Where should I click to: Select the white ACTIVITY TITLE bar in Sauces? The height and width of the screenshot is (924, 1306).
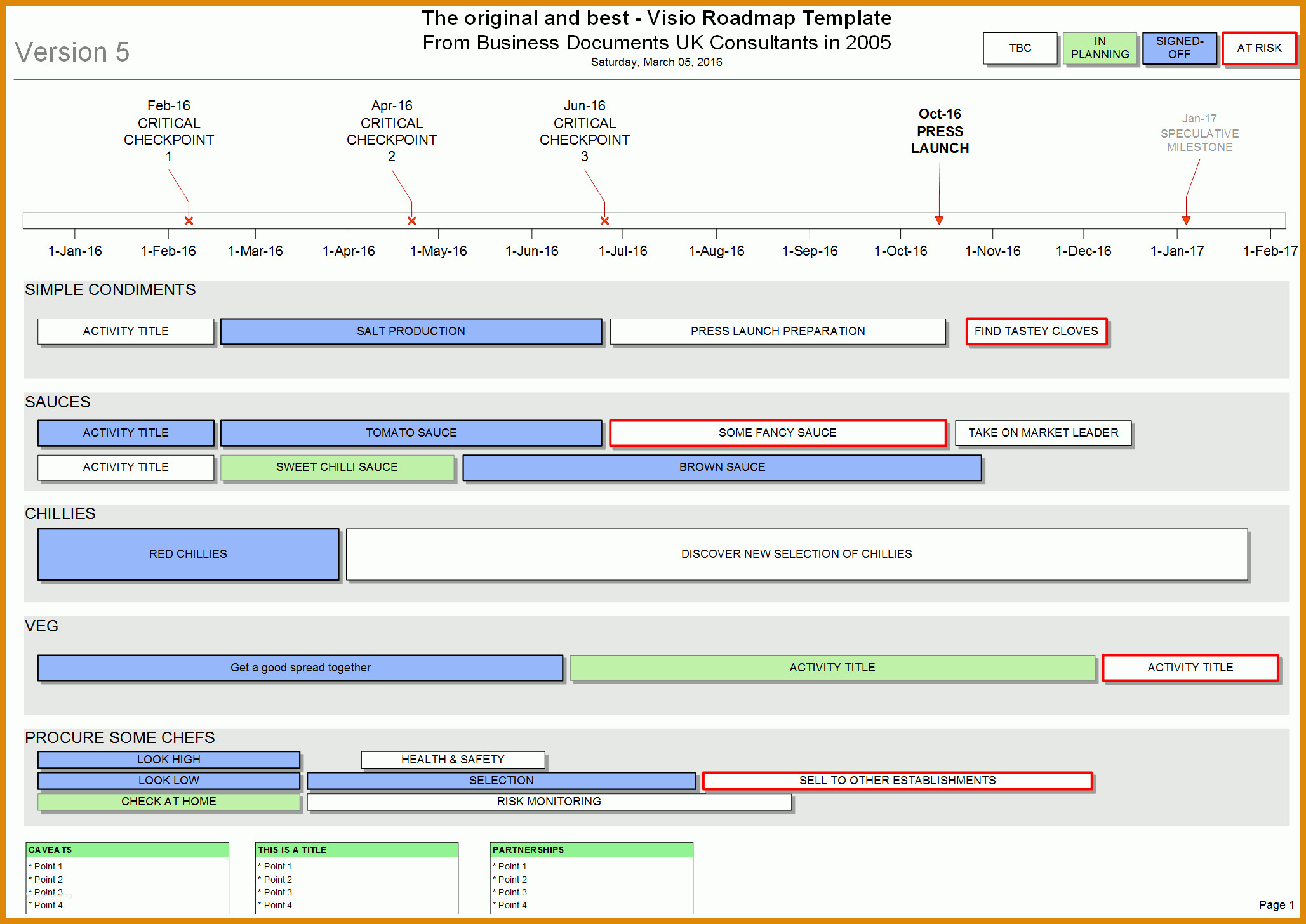click(126, 467)
